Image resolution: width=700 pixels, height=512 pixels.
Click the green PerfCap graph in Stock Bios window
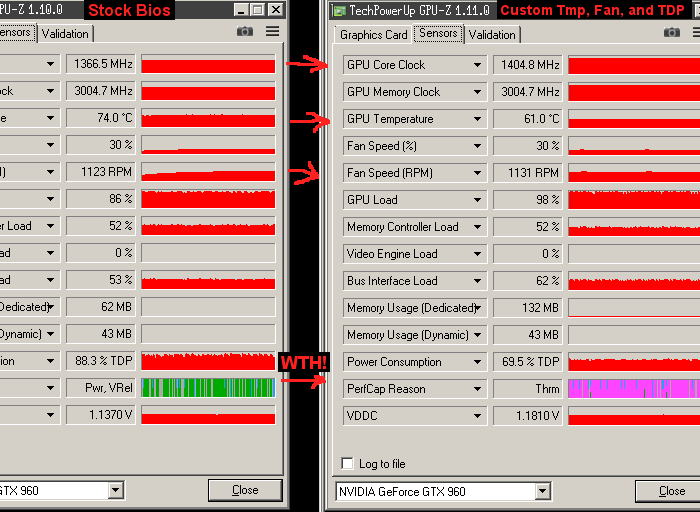[x=208, y=387]
